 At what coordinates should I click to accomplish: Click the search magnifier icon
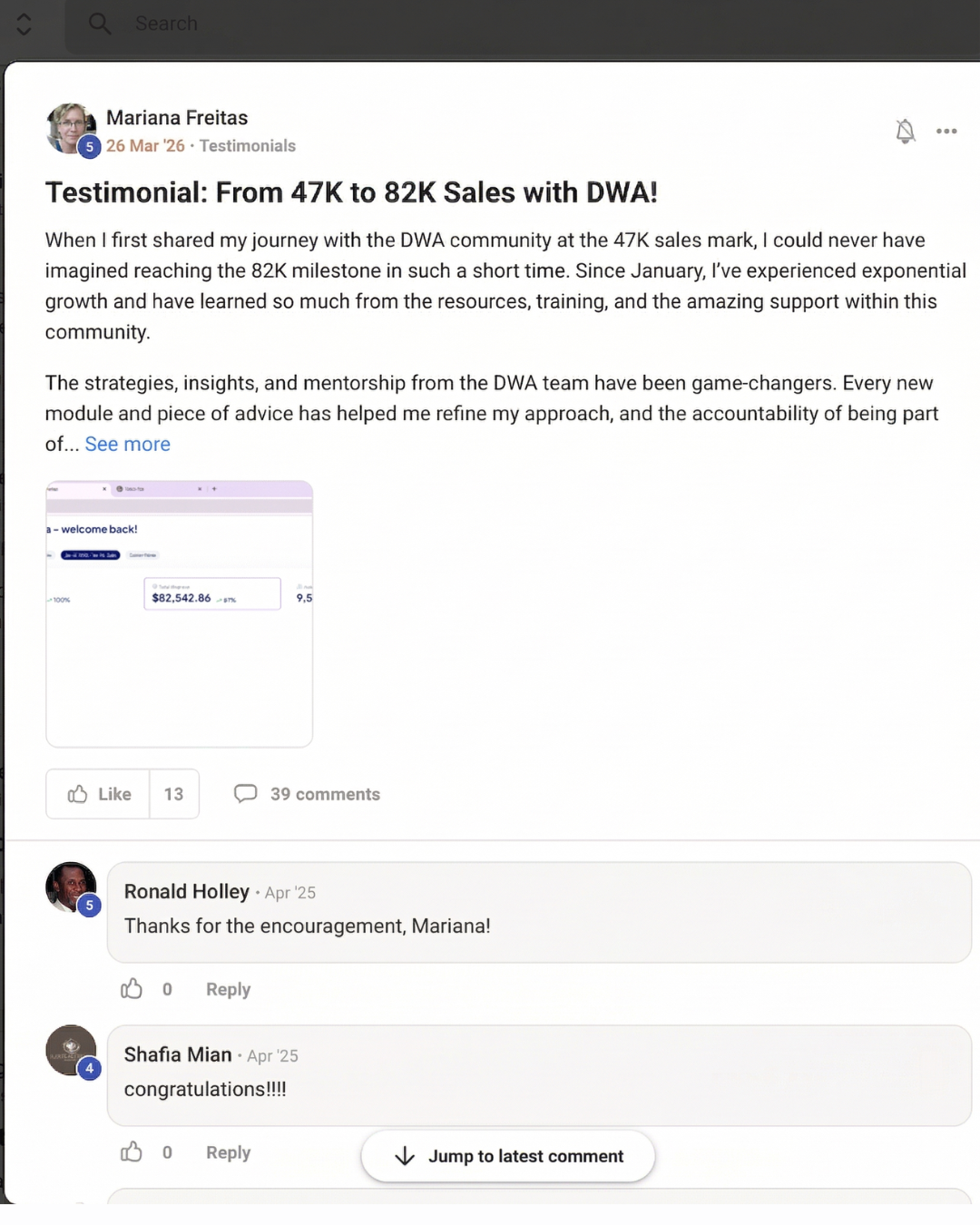(x=100, y=24)
